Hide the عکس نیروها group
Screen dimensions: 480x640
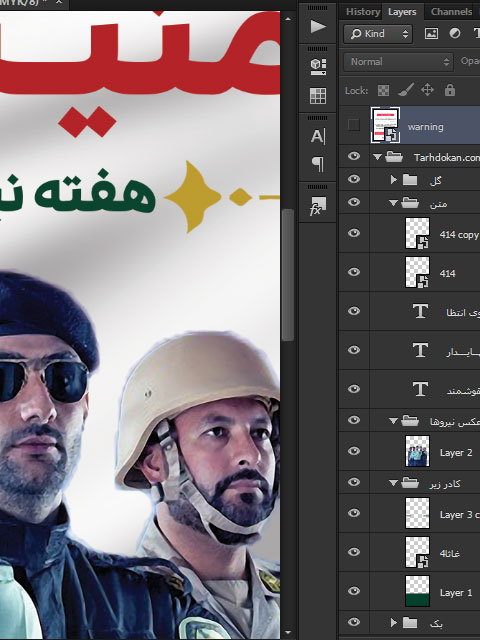354,420
